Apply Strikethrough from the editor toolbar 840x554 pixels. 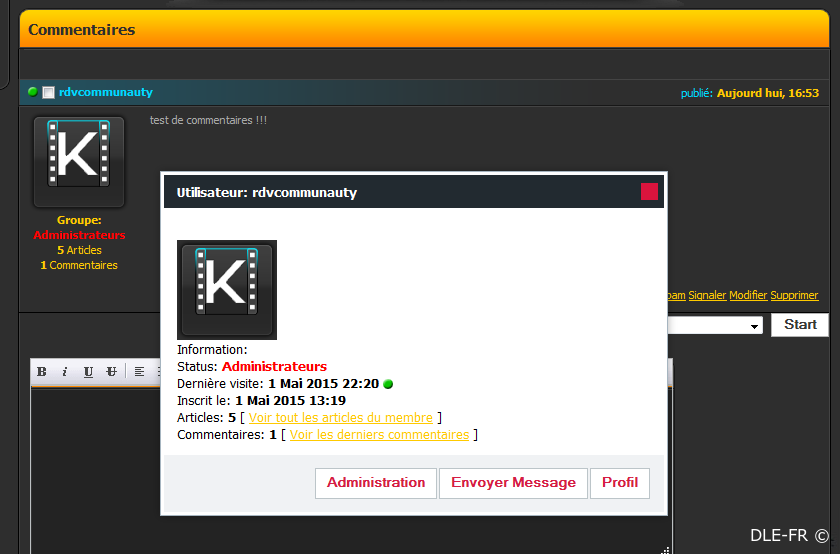tap(111, 372)
